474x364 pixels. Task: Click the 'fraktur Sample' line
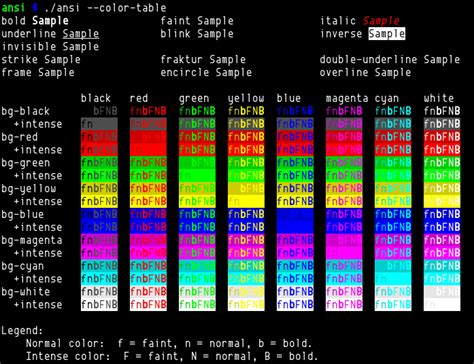(203, 60)
